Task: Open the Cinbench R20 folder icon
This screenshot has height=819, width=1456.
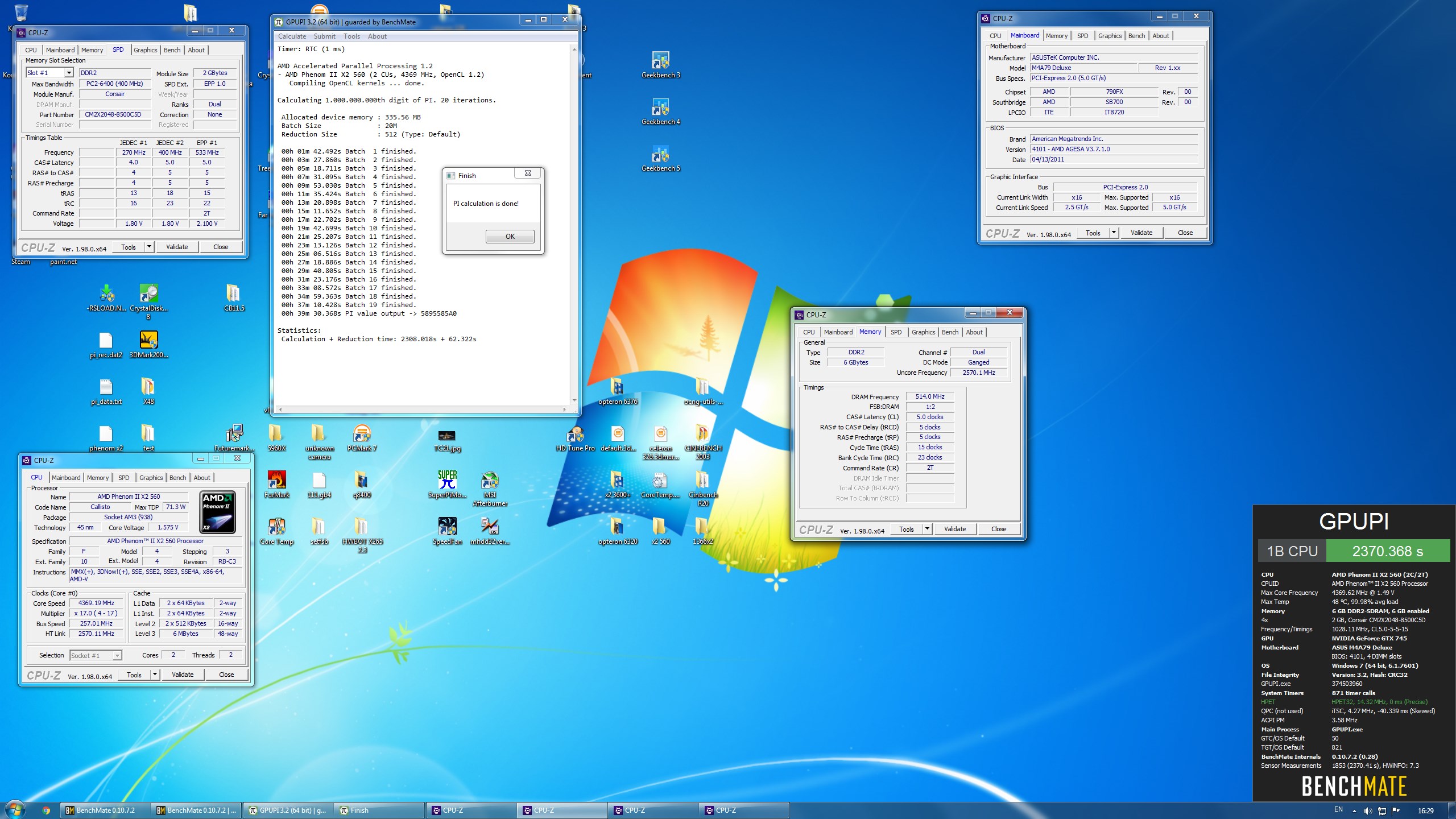Action: pos(703,488)
